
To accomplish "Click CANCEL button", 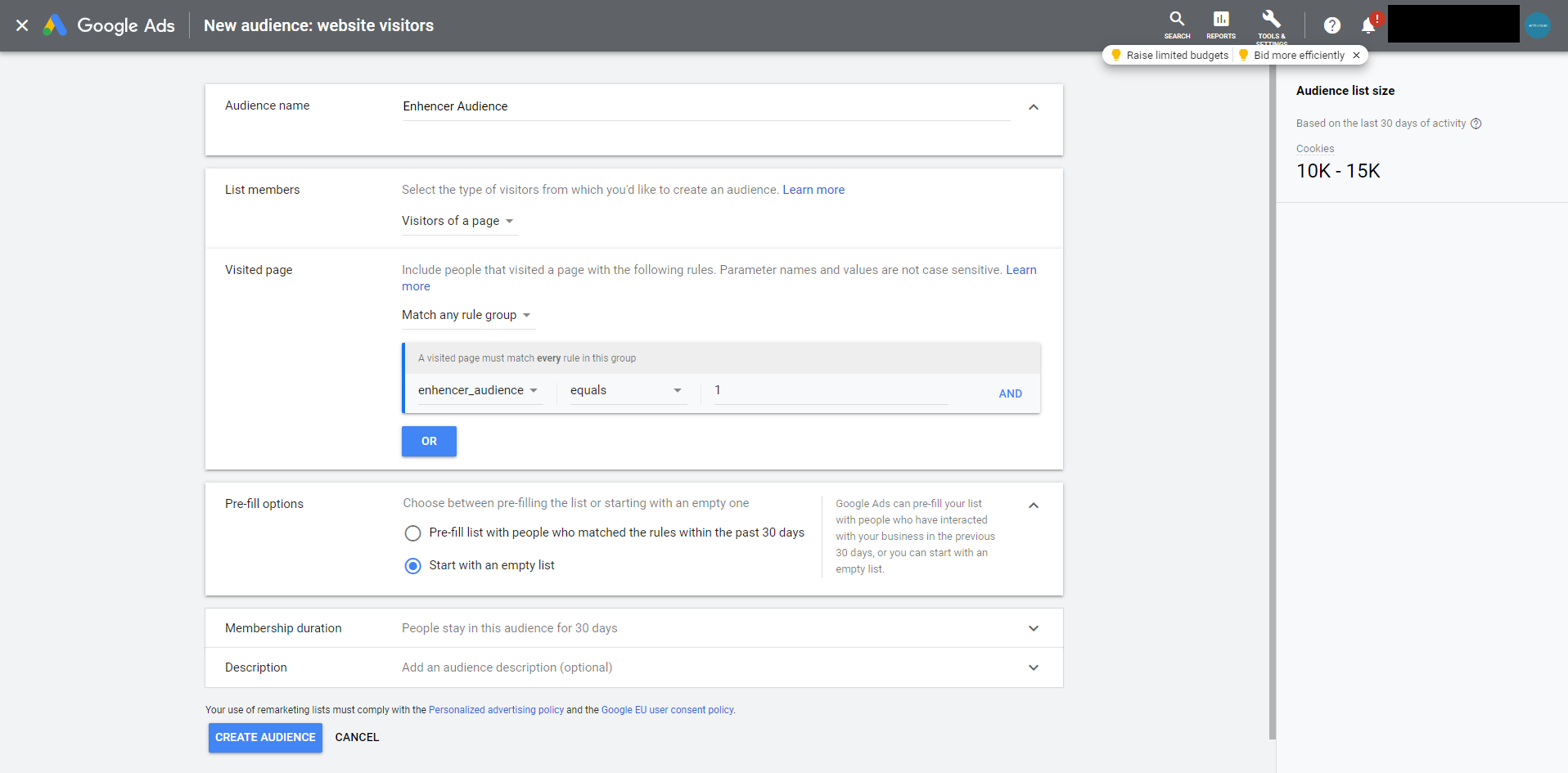I will (357, 737).
